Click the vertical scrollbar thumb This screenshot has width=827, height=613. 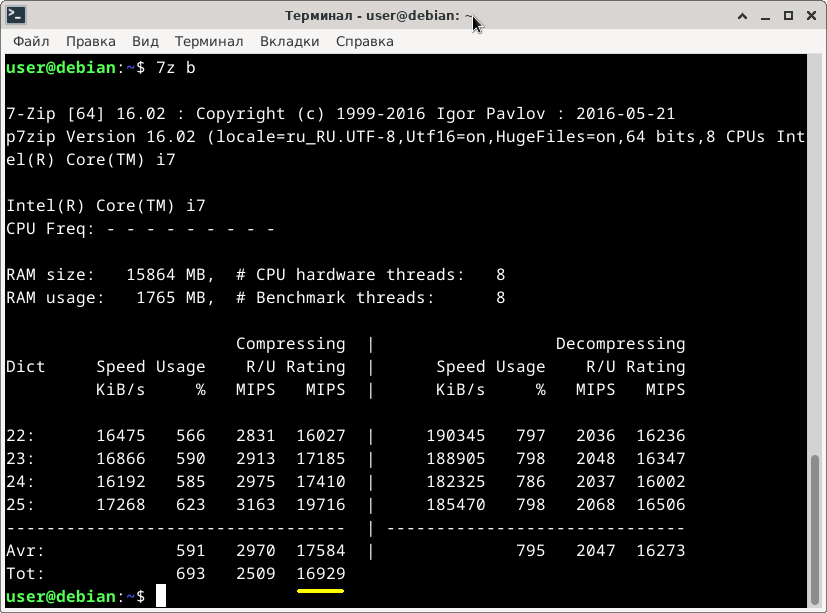[815, 530]
